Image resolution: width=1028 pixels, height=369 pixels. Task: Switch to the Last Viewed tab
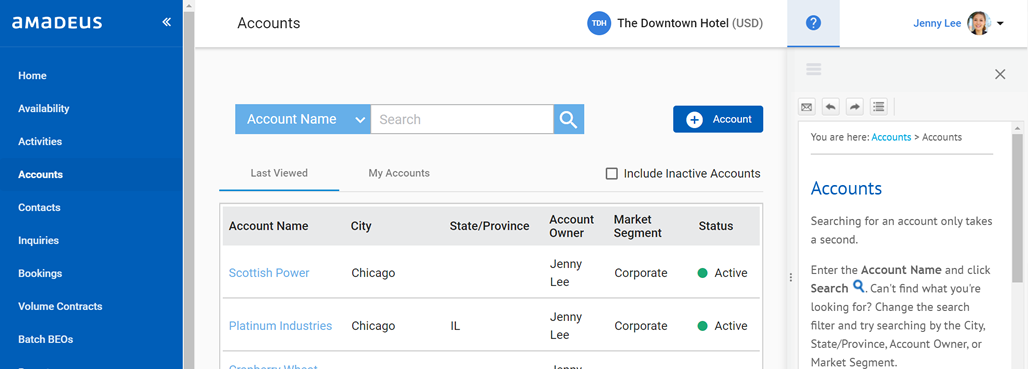coord(279,174)
